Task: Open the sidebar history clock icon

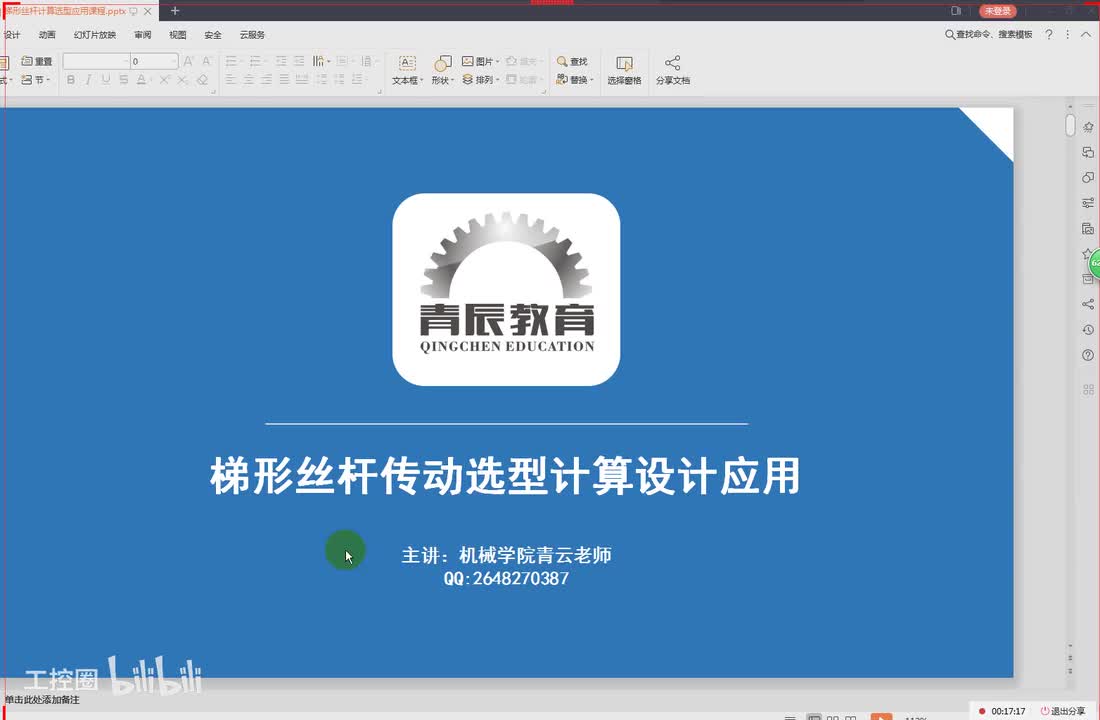Action: click(x=1088, y=329)
